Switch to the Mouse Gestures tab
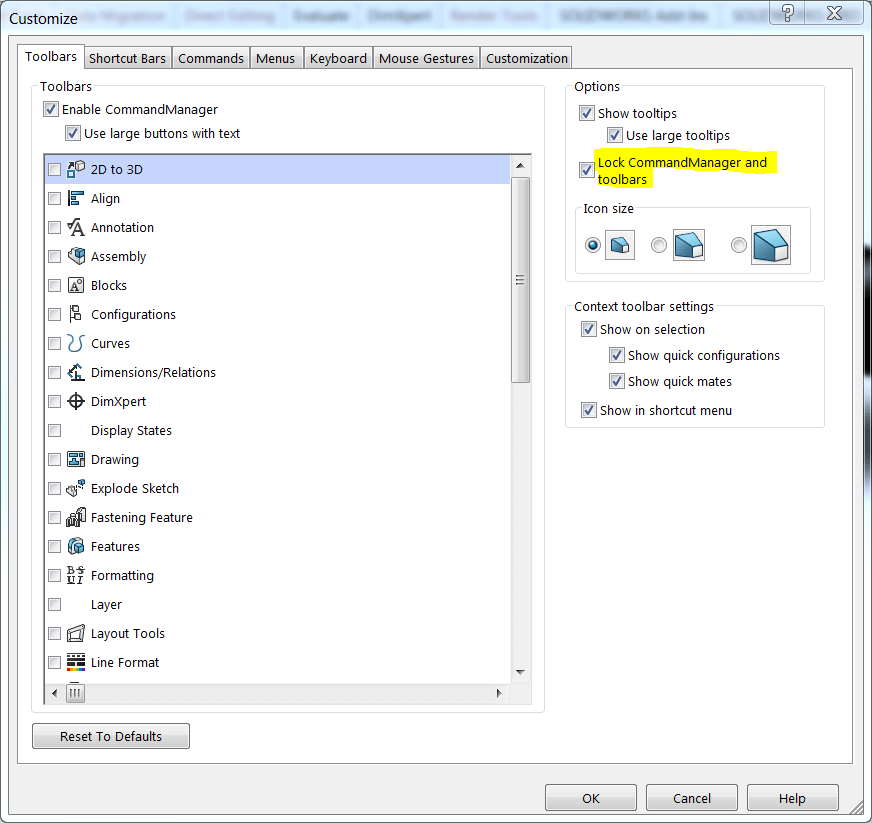The height and width of the screenshot is (823, 872). coord(426,57)
